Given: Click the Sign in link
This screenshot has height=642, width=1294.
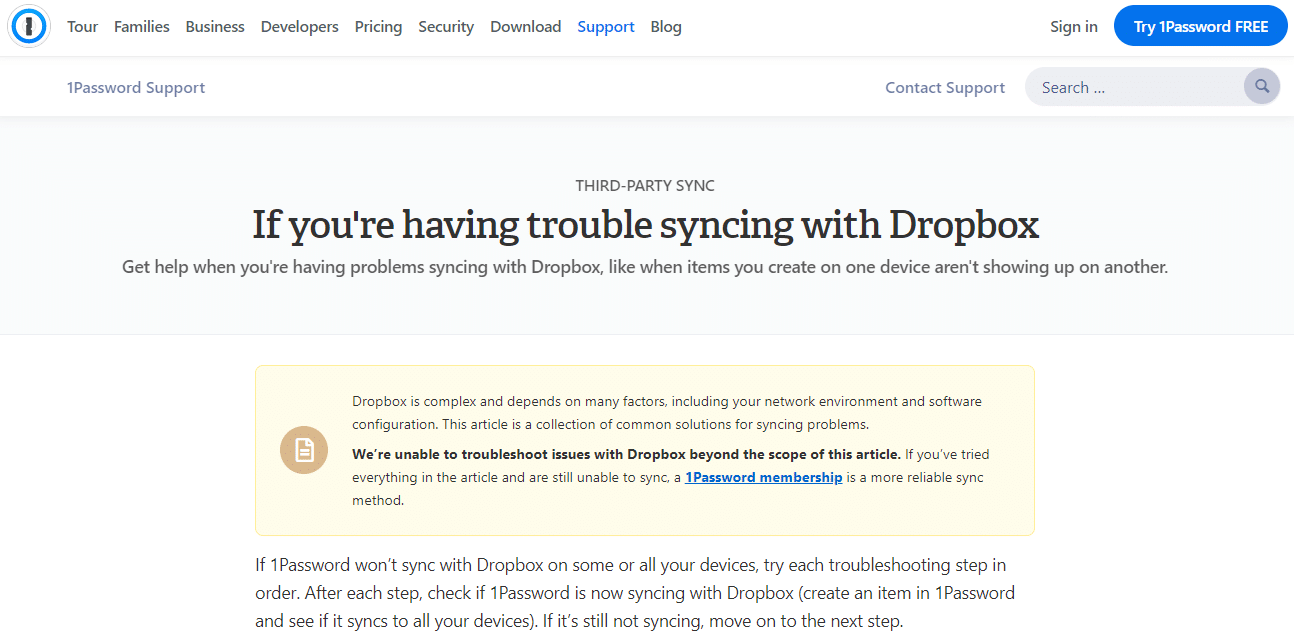Looking at the screenshot, I should [x=1074, y=27].
